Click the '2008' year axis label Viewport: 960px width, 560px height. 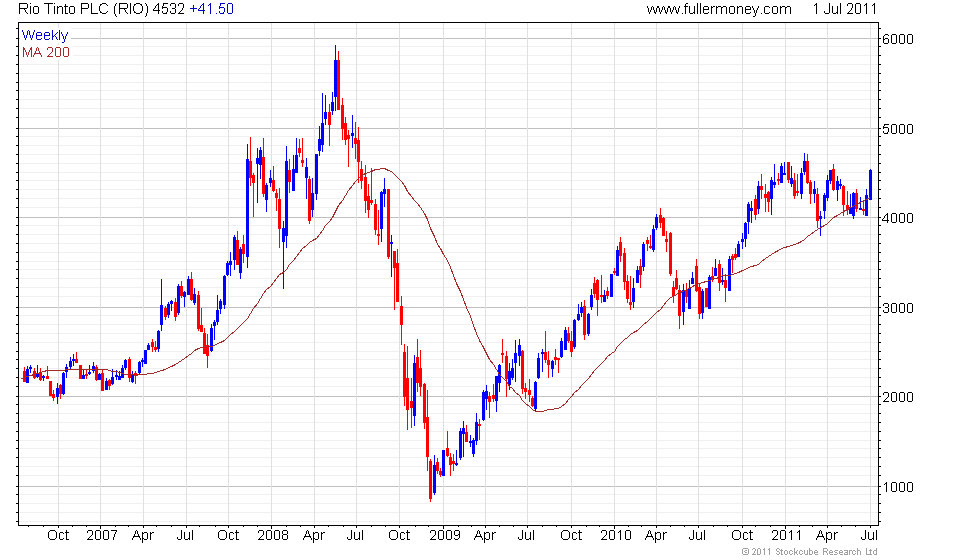[272, 536]
